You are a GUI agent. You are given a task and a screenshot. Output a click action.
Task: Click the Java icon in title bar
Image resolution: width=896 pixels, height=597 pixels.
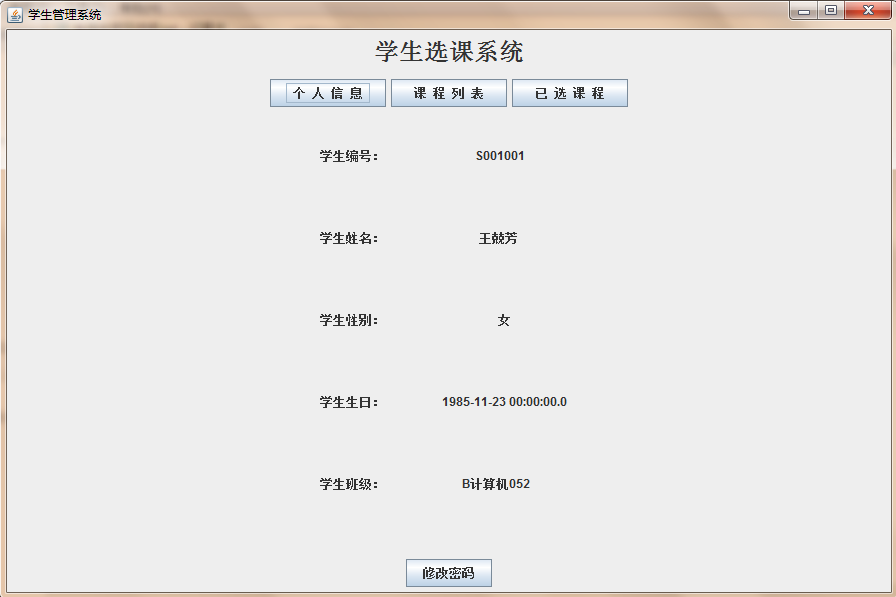pos(15,14)
